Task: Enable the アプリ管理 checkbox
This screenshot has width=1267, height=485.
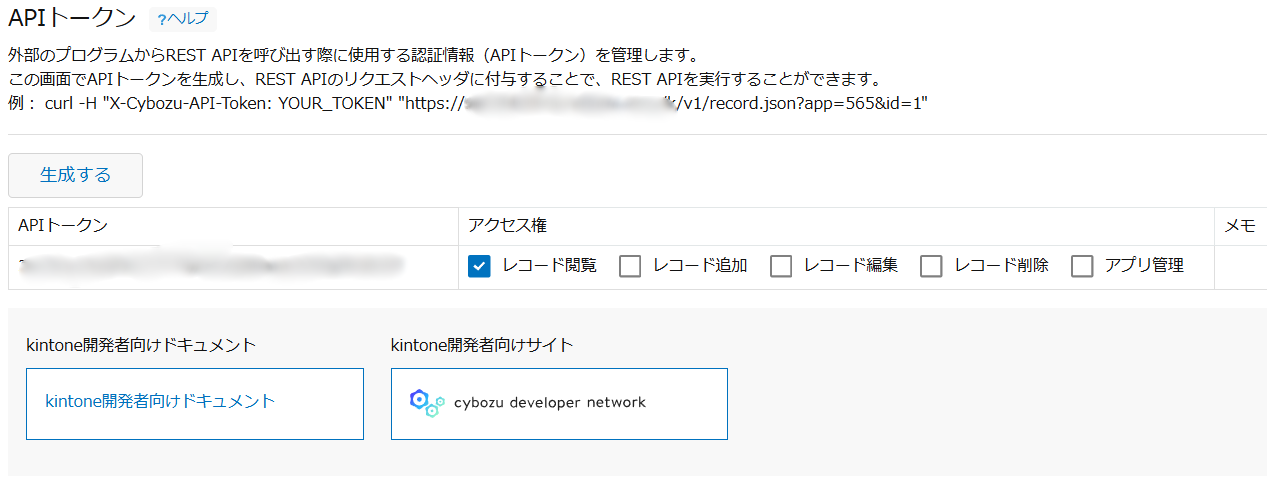Action: pos(1082,266)
